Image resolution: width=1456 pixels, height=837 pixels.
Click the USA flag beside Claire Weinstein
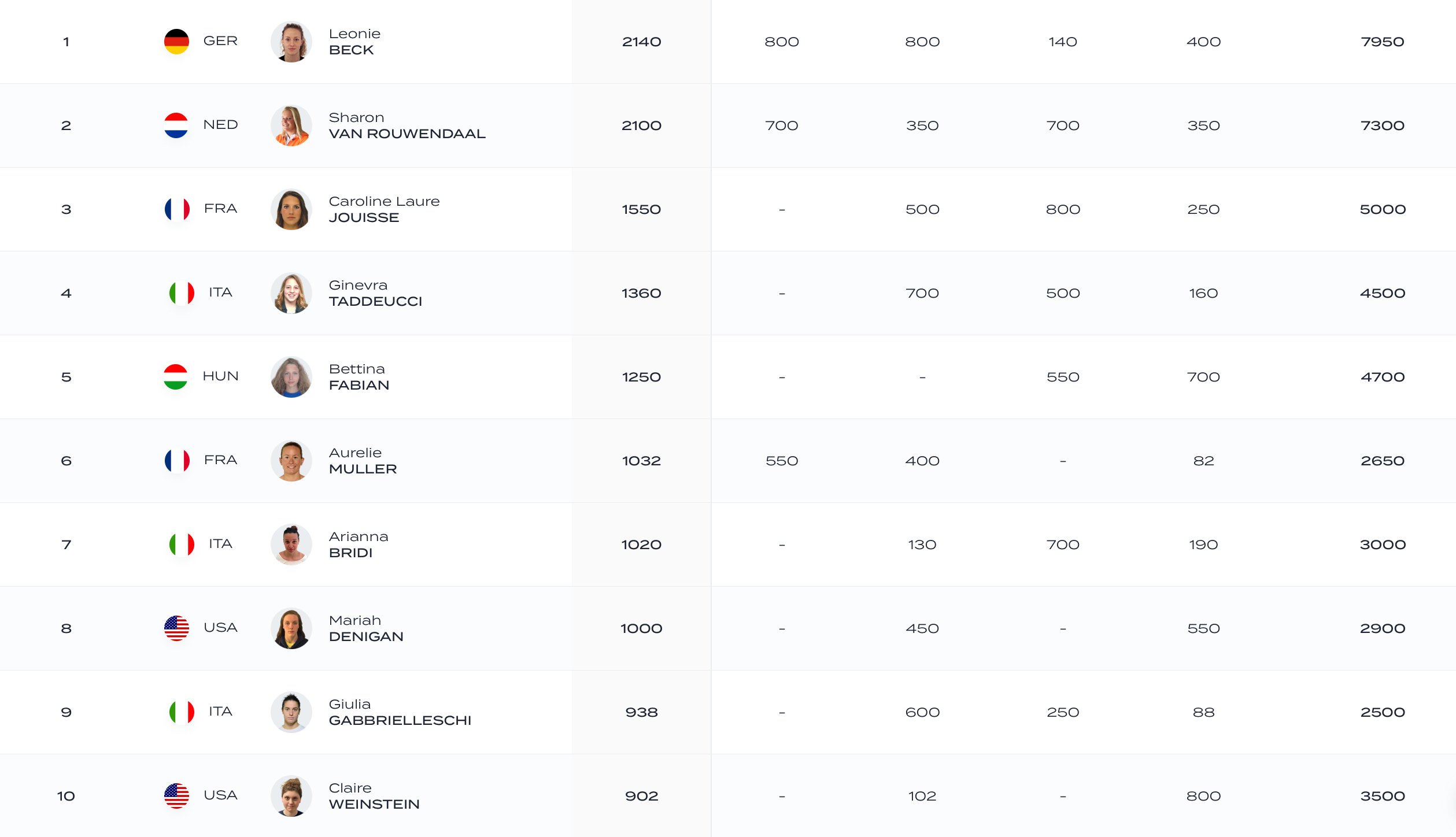click(176, 796)
